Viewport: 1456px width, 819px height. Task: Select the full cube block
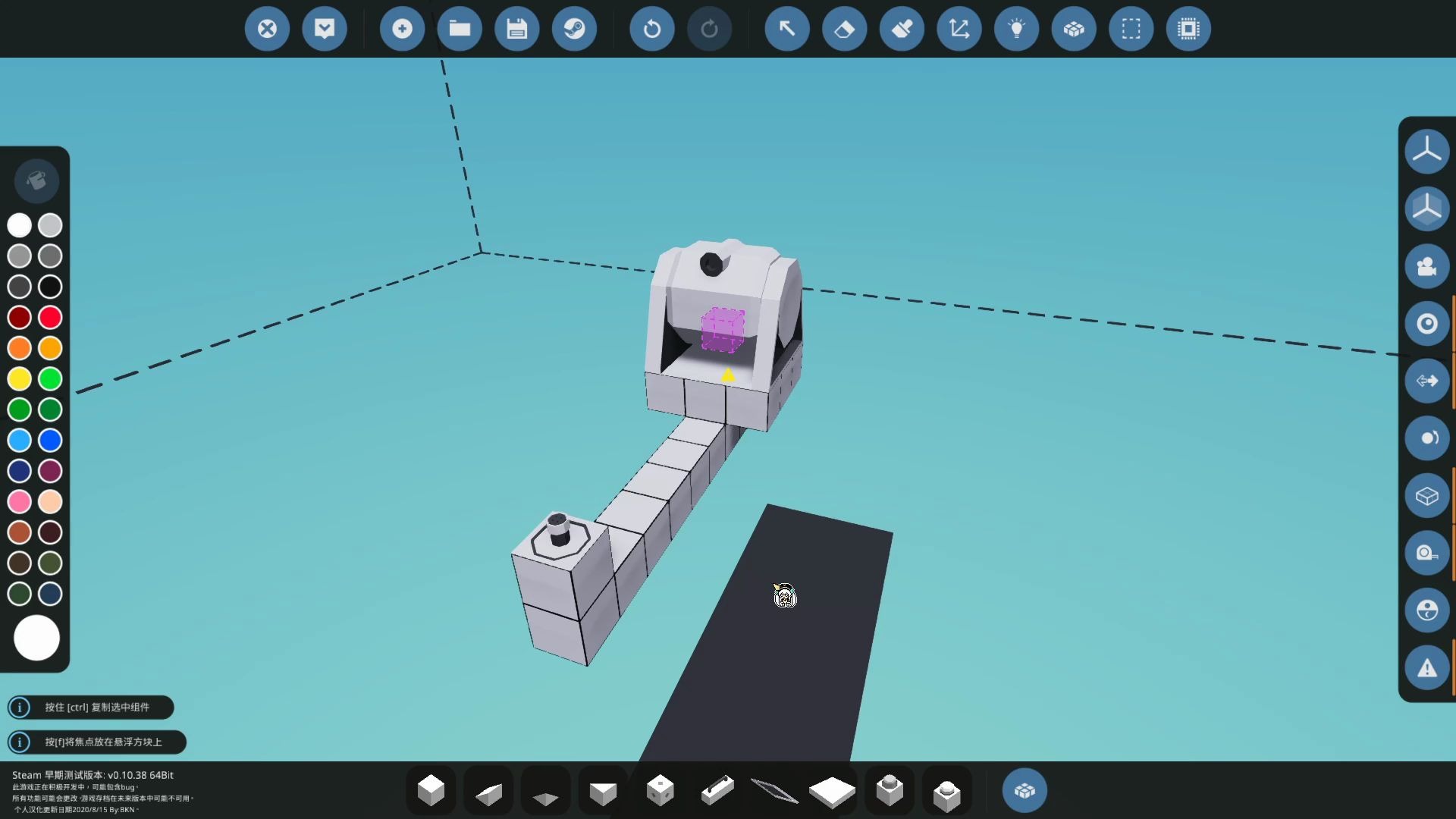431,790
